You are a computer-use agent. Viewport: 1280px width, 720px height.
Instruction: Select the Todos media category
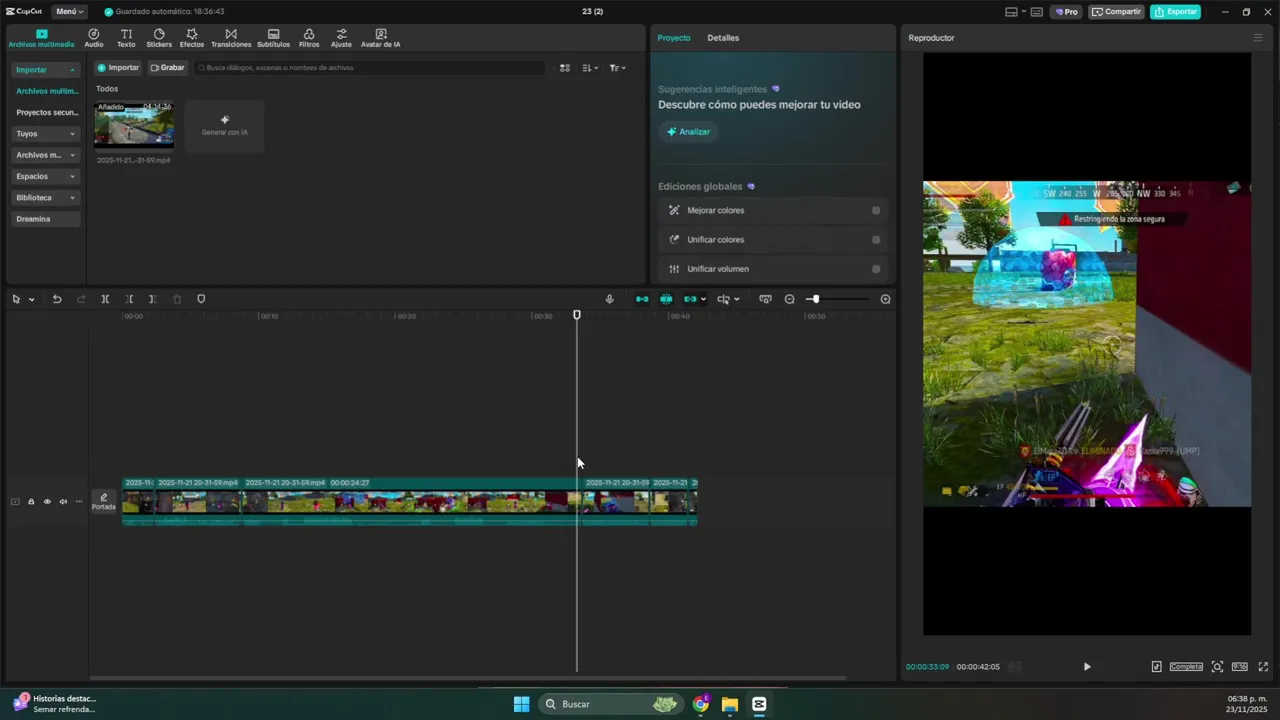[x=107, y=89]
